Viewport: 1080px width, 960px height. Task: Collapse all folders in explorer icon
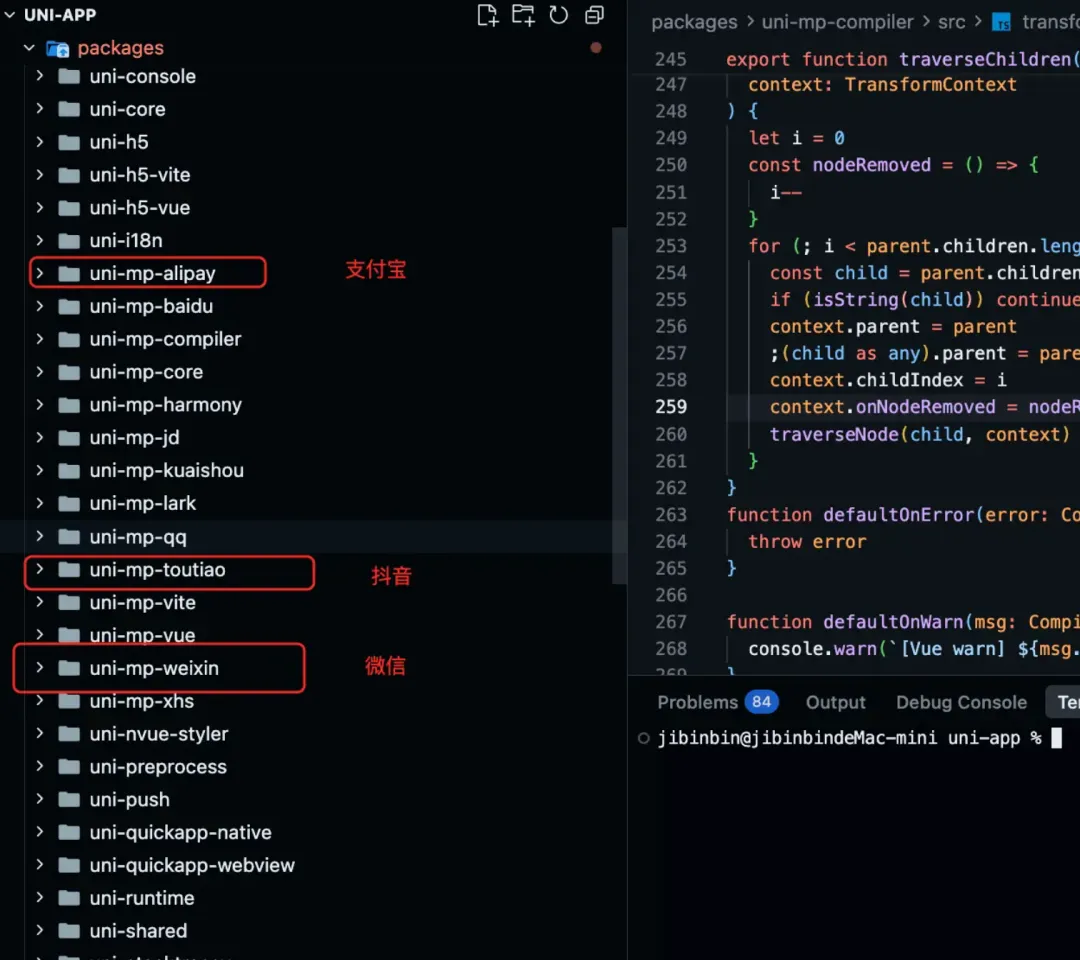tap(594, 15)
